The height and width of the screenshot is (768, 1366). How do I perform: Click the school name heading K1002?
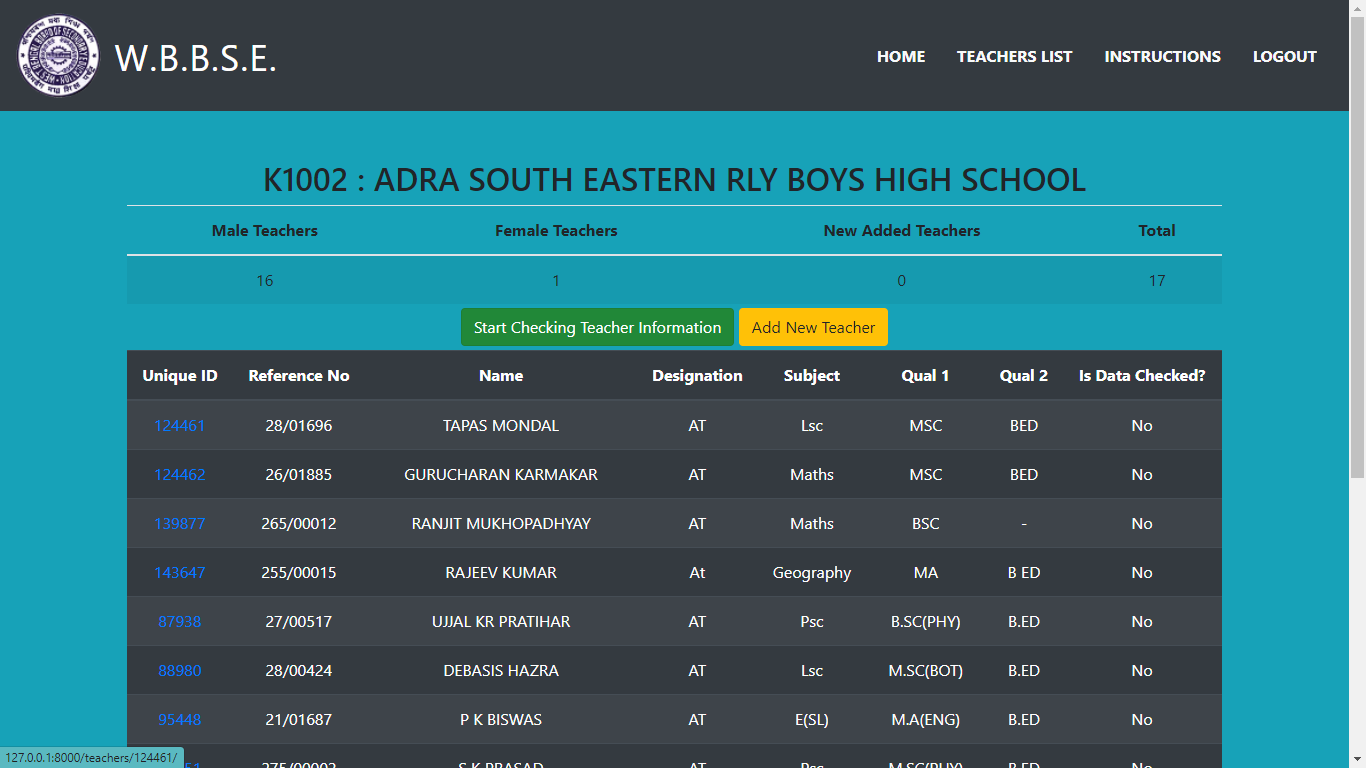(674, 180)
